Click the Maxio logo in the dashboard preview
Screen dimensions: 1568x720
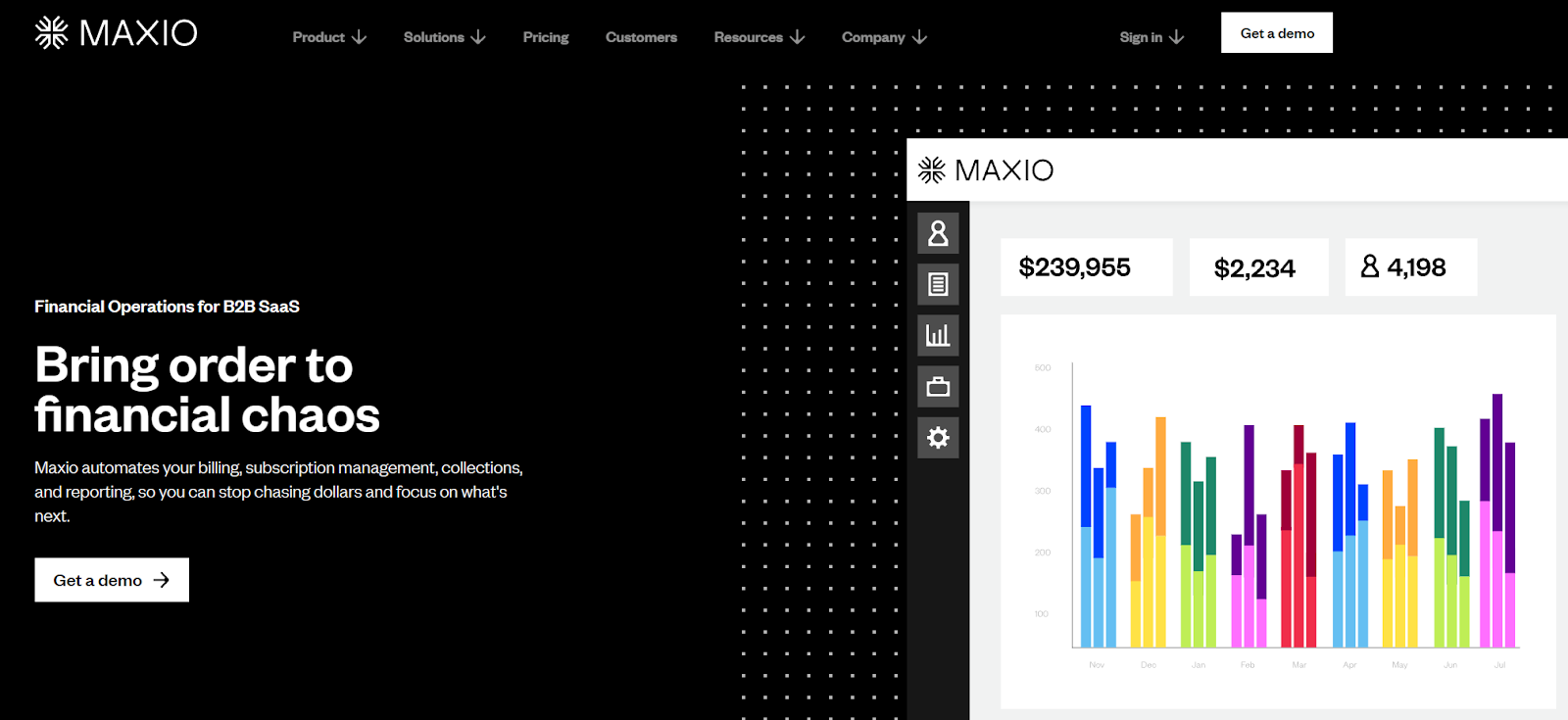(986, 170)
